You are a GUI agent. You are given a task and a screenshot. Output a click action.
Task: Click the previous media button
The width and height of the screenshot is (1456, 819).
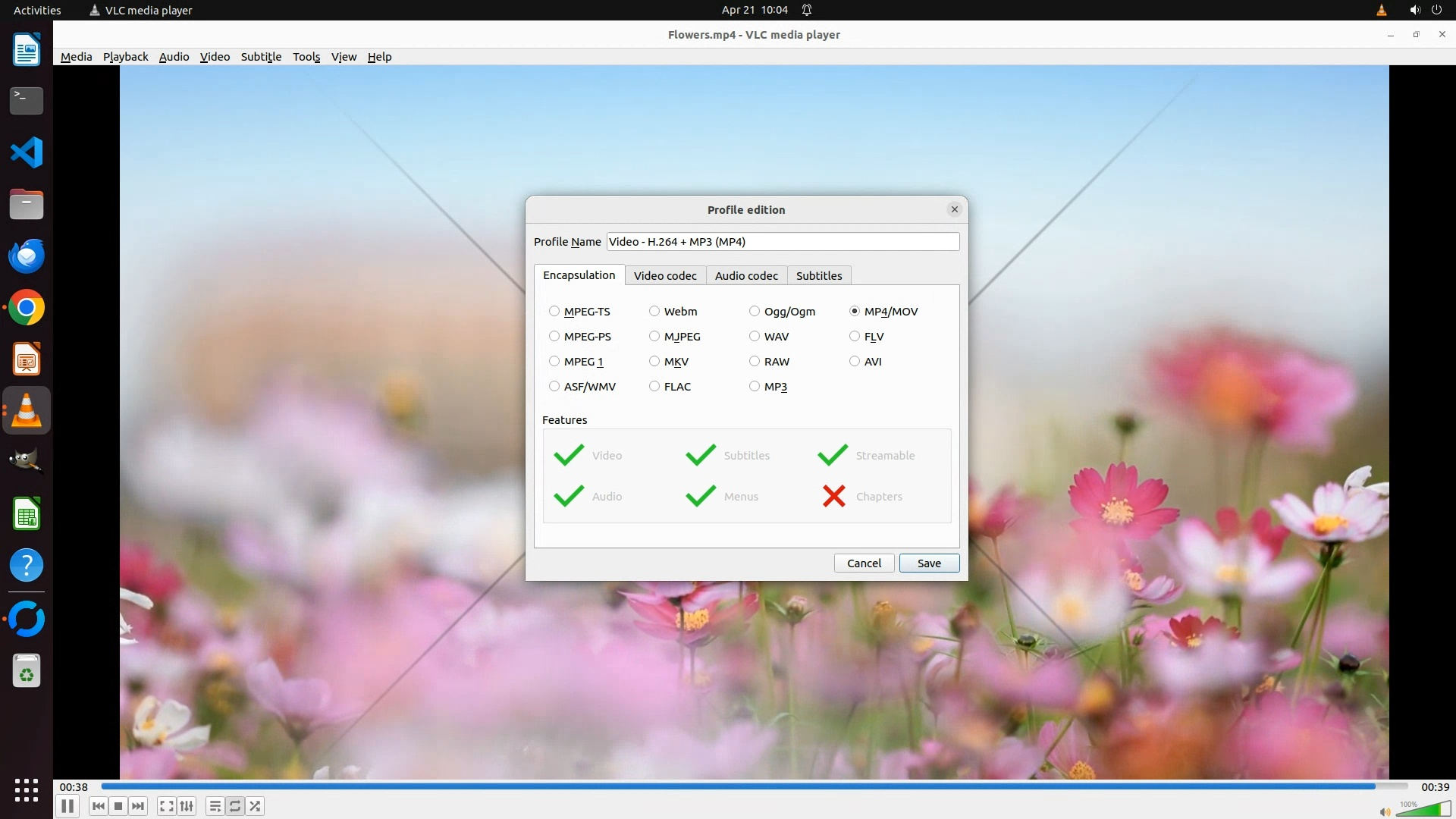click(x=99, y=806)
